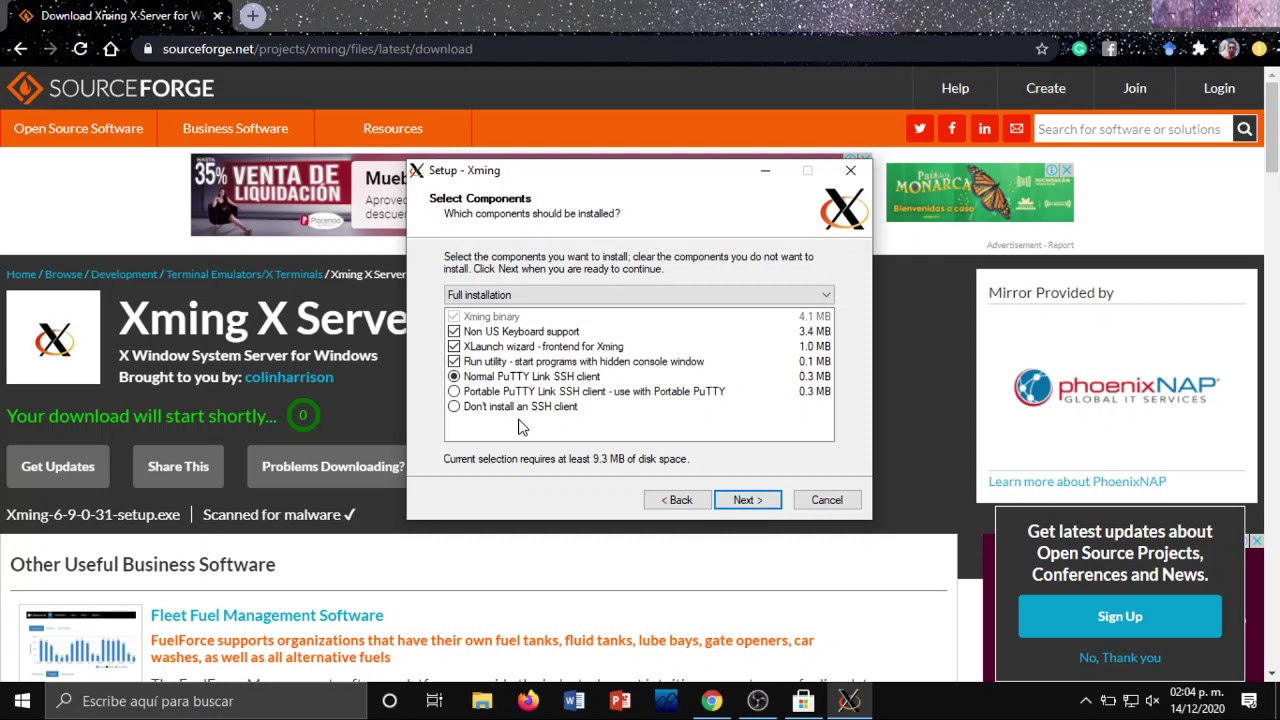
Task: Open SourceForge email newsletter icon
Action: pos(1016,128)
